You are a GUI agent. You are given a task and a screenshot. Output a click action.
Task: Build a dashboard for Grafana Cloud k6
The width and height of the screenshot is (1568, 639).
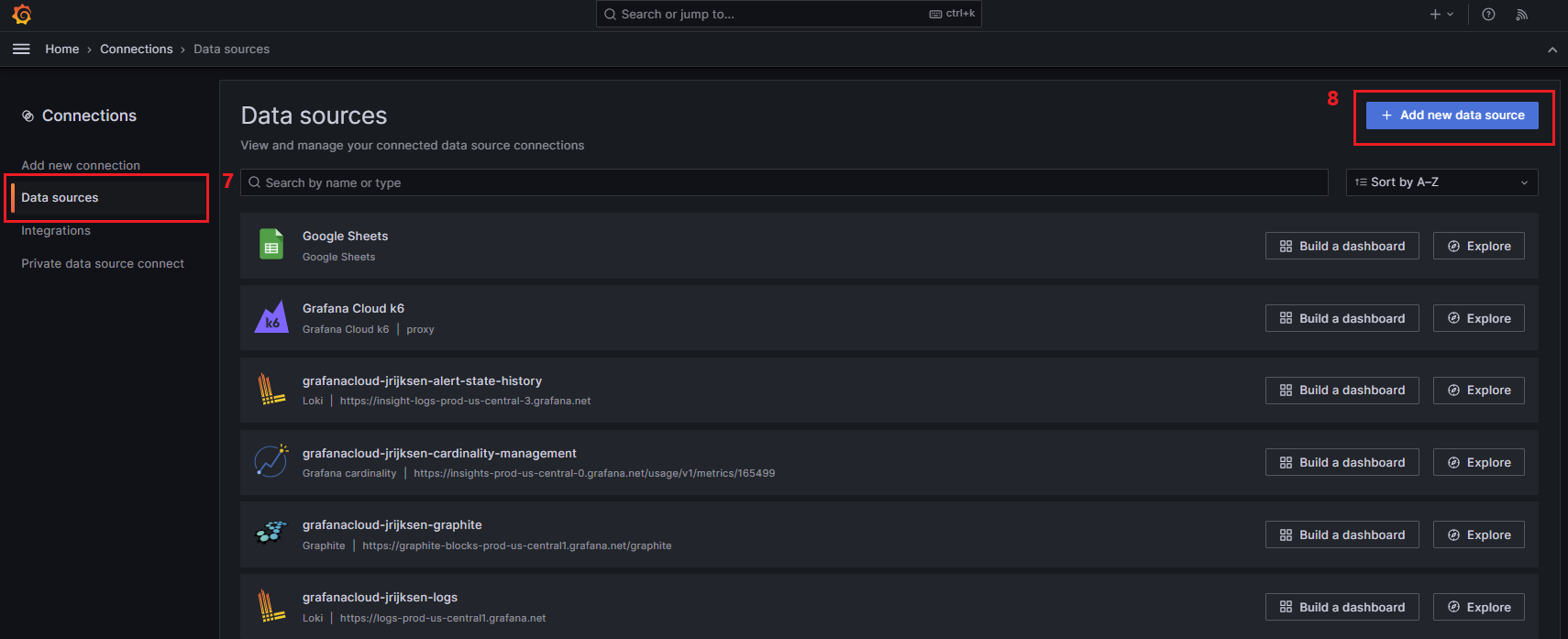point(1342,318)
